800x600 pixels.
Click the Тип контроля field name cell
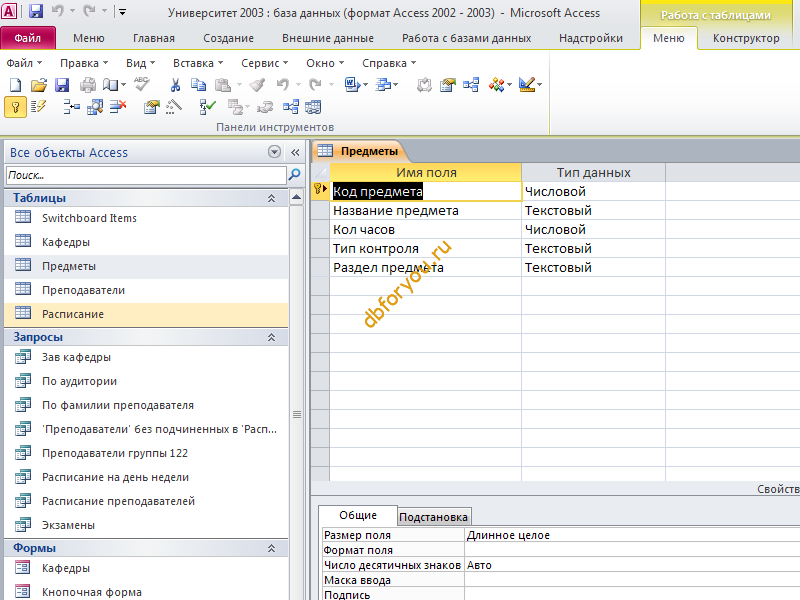click(x=426, y=248)
